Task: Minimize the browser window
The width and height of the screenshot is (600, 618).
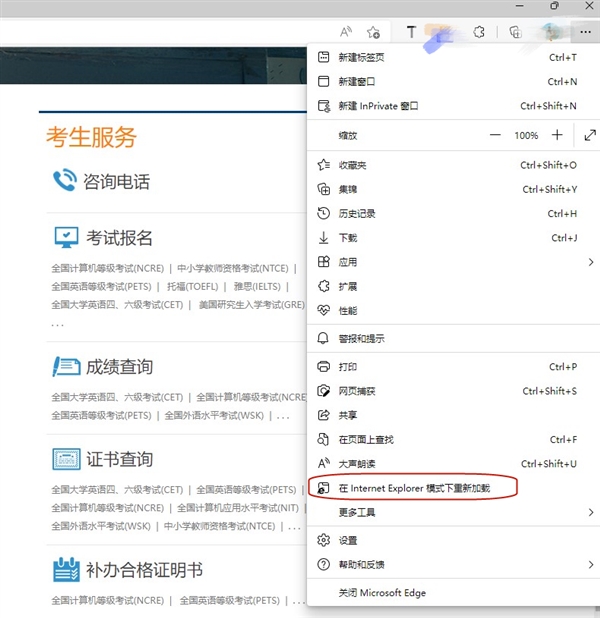Action: pos(520,6)
